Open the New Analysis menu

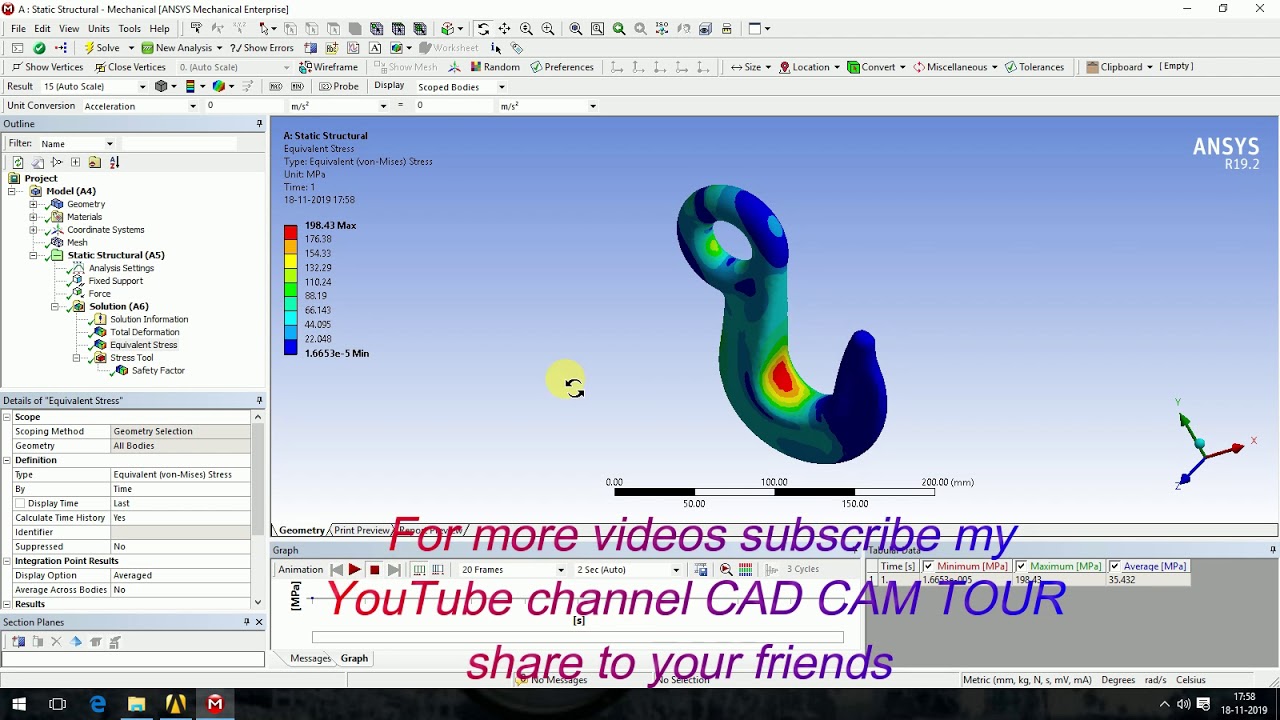point(182,48)
